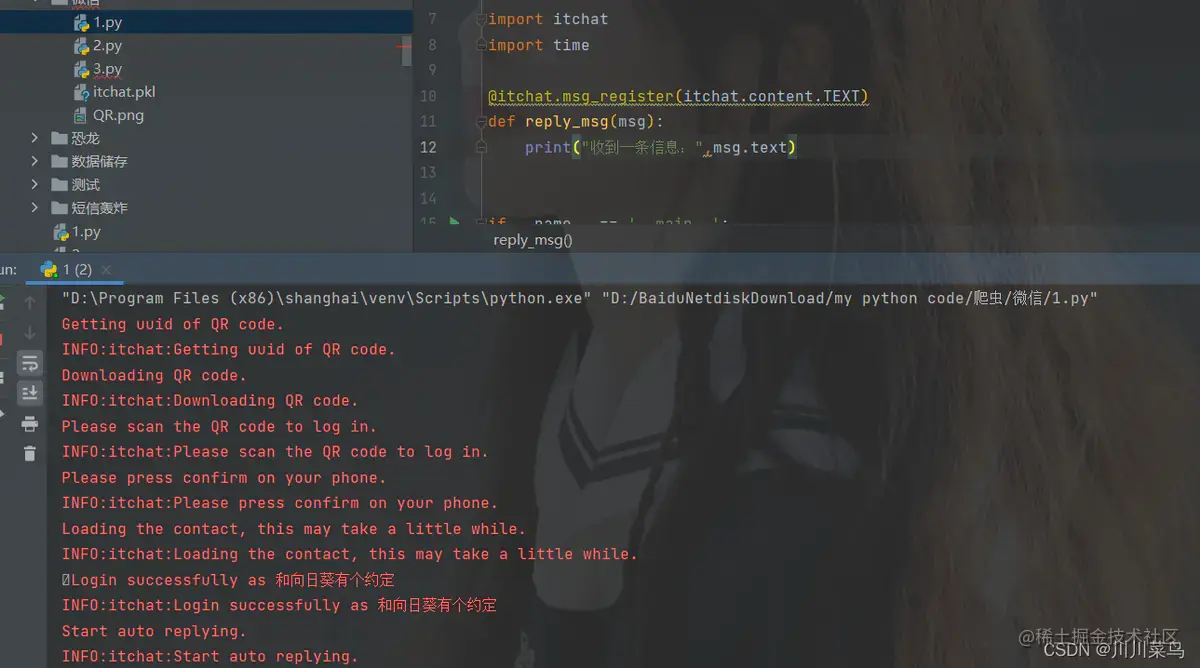
Task: Click 'Start auto replying.' console line
Action: tap(154, 631)
